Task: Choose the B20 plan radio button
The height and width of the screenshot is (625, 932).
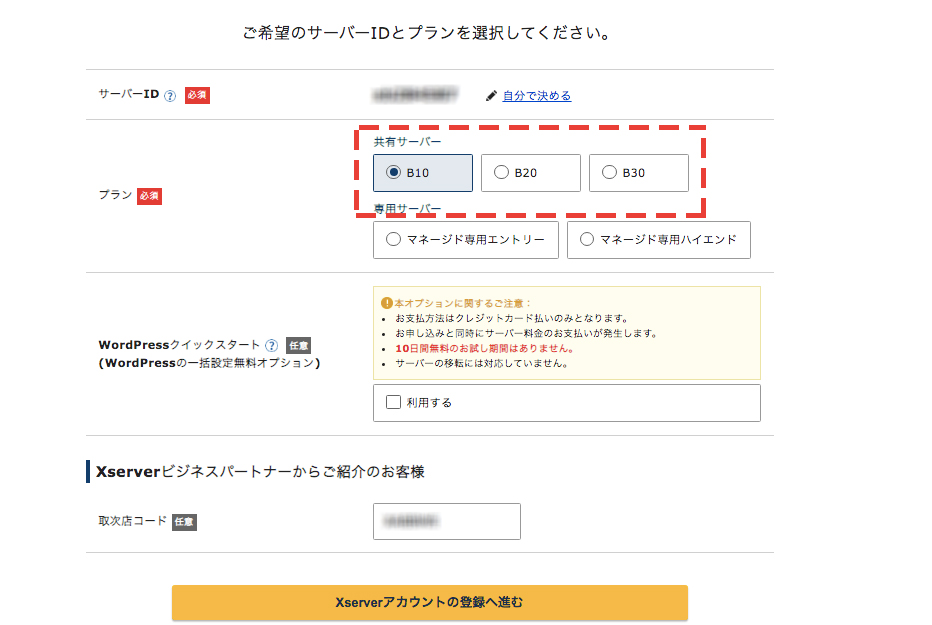Action: 502,173
